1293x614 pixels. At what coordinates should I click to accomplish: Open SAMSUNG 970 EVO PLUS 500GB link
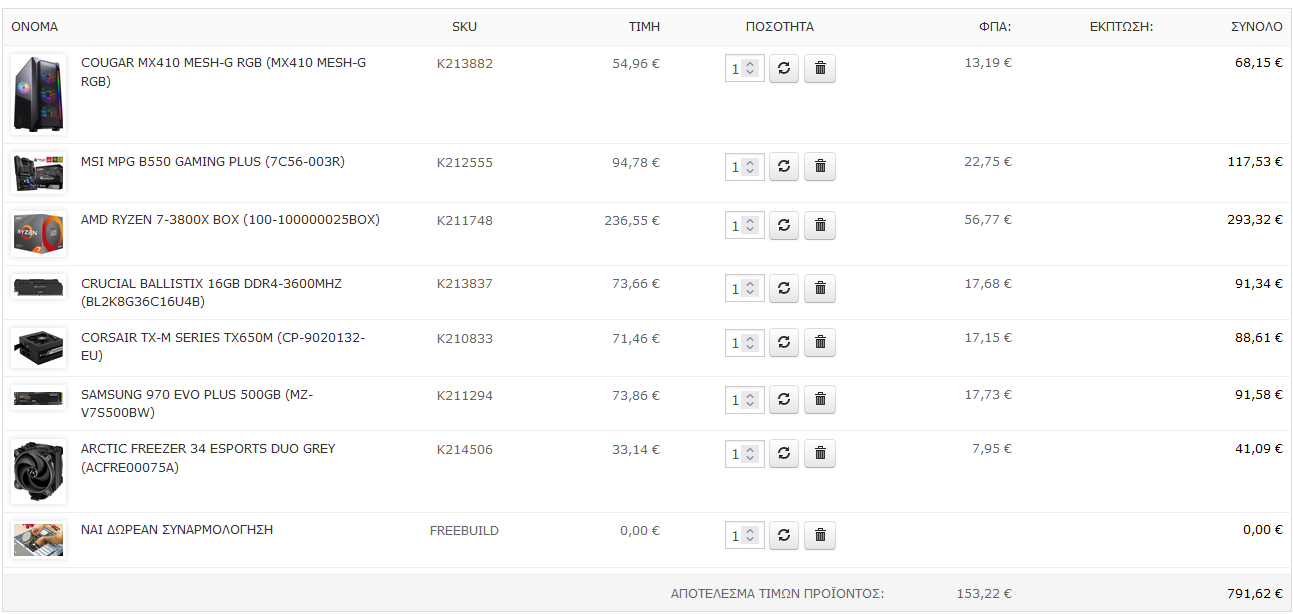click(x=197, y=403)
